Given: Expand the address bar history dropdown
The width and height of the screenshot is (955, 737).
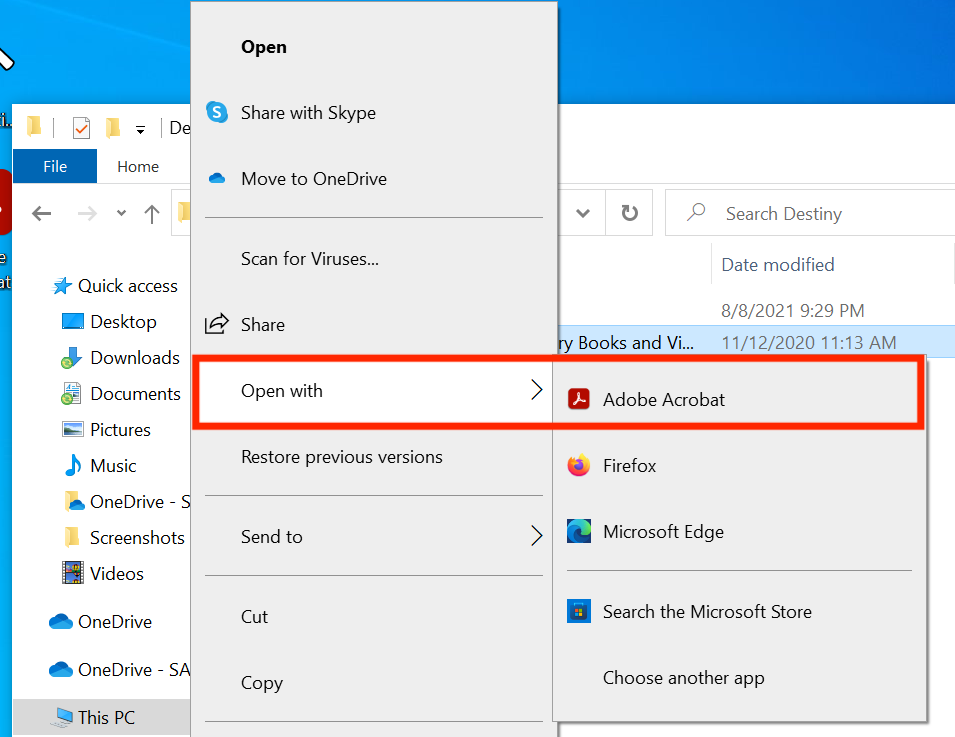Looking at the screenshot, I should 583,213.
